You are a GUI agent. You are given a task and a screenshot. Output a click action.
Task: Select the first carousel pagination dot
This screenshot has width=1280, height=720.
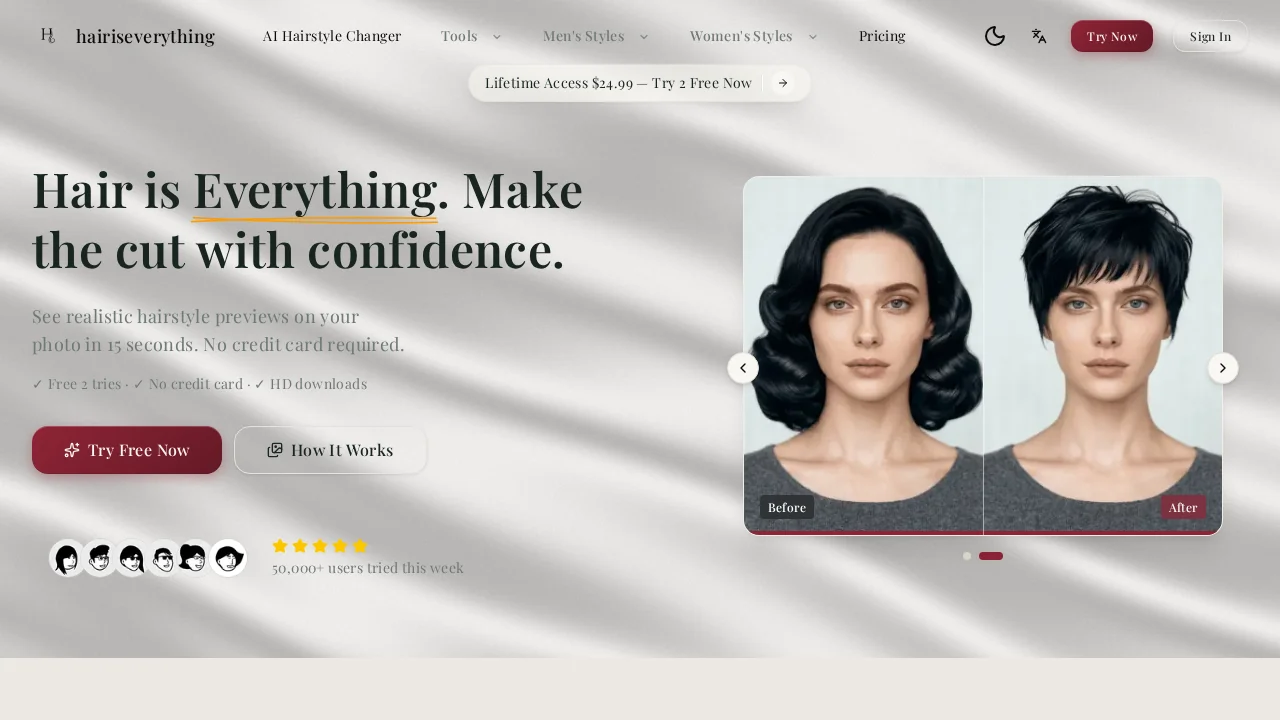(x=967, y=556)
